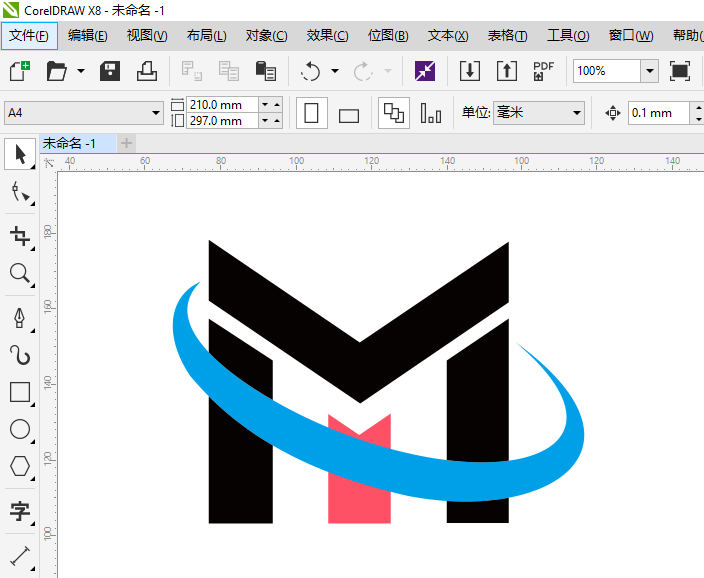The height and width of the screenshot is (578, 704).
Task: Select the Rectangle tool
Action: pyautogui.click(x=20, y=392)
